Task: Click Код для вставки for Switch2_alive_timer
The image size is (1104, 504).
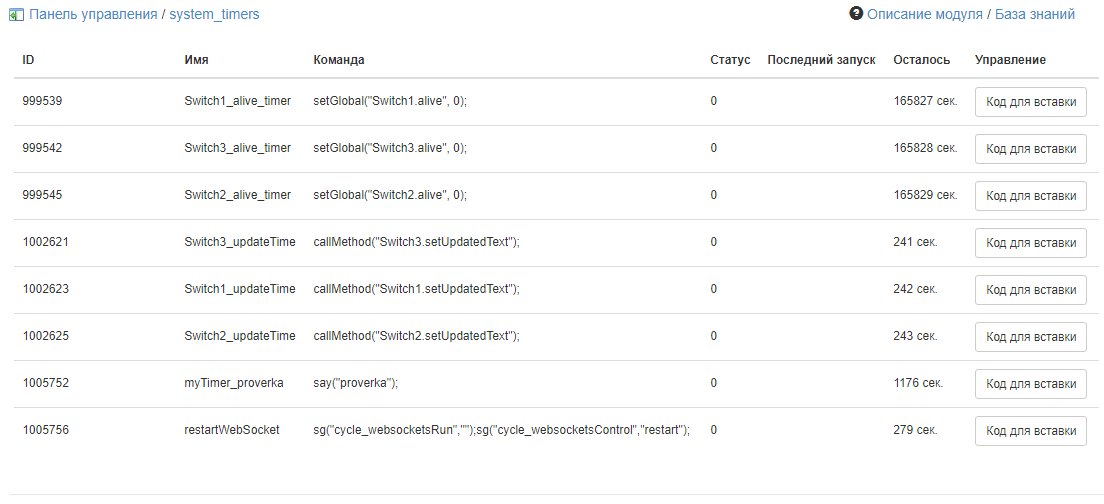Action: (1030, 195)
